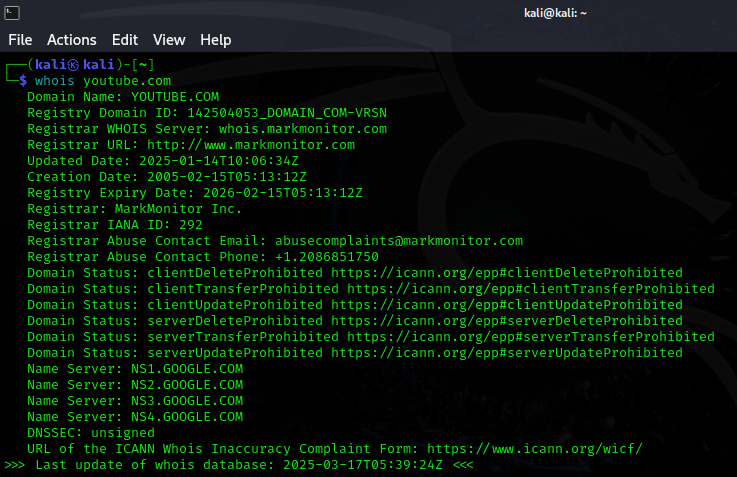Click the Creation Date 2005-02-15 line

[x=167, y=177]
